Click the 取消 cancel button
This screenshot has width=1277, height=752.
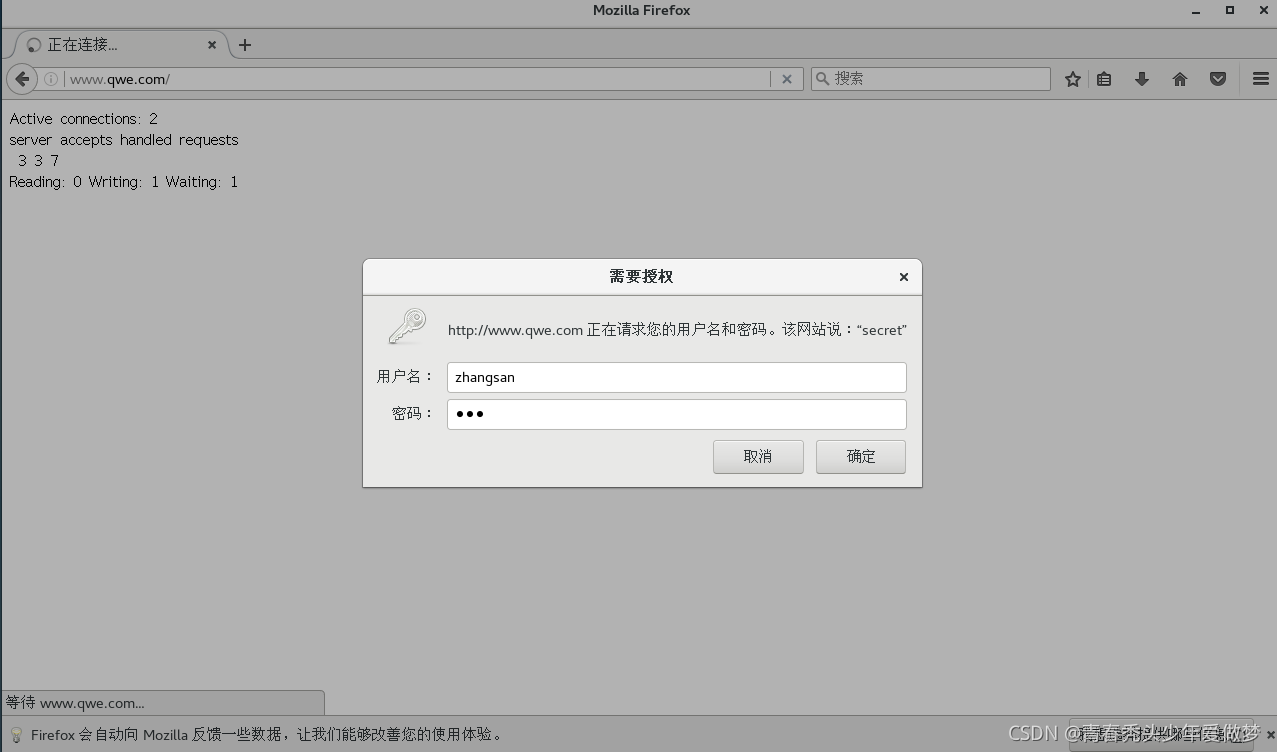(x=758, y=456)
